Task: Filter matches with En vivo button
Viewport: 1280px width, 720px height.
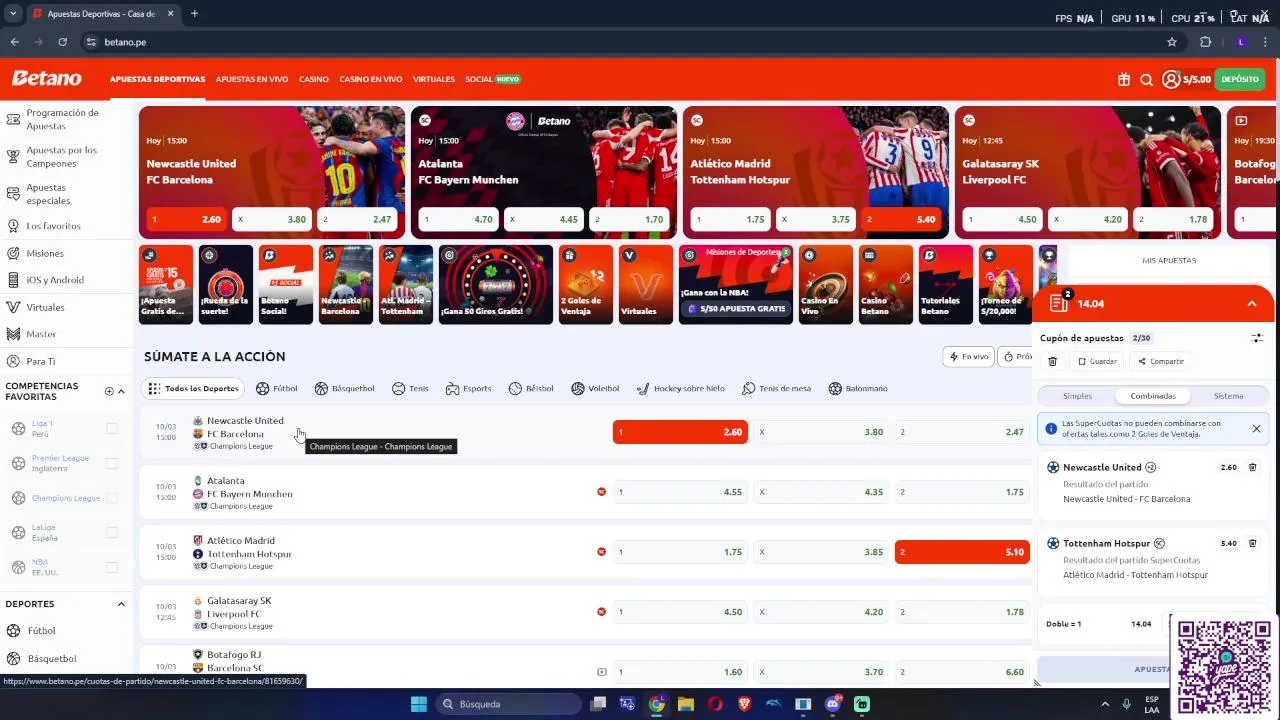Action: 969,356
